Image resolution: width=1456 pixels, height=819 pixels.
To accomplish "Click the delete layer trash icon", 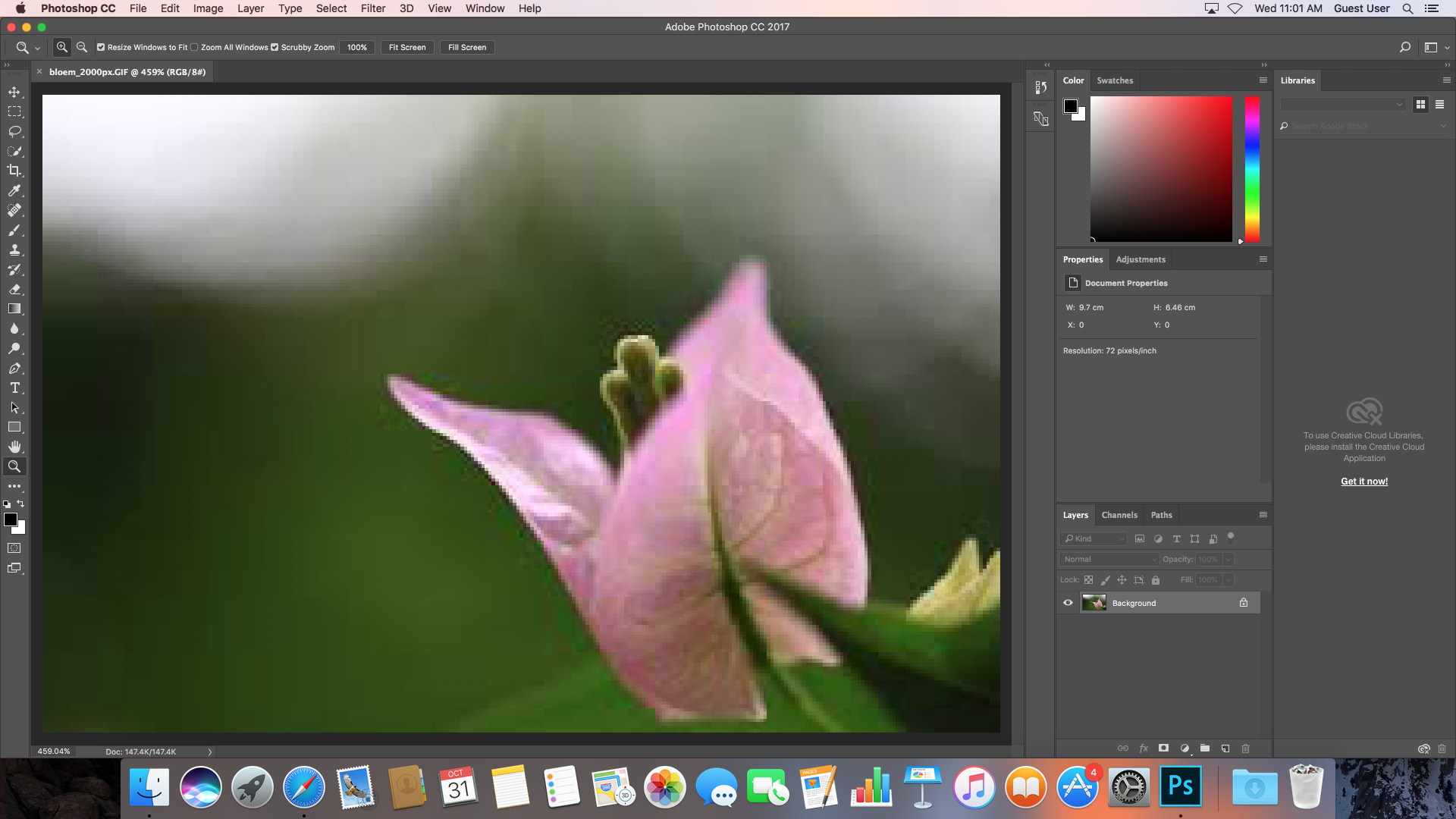I will pos(1245,748).
